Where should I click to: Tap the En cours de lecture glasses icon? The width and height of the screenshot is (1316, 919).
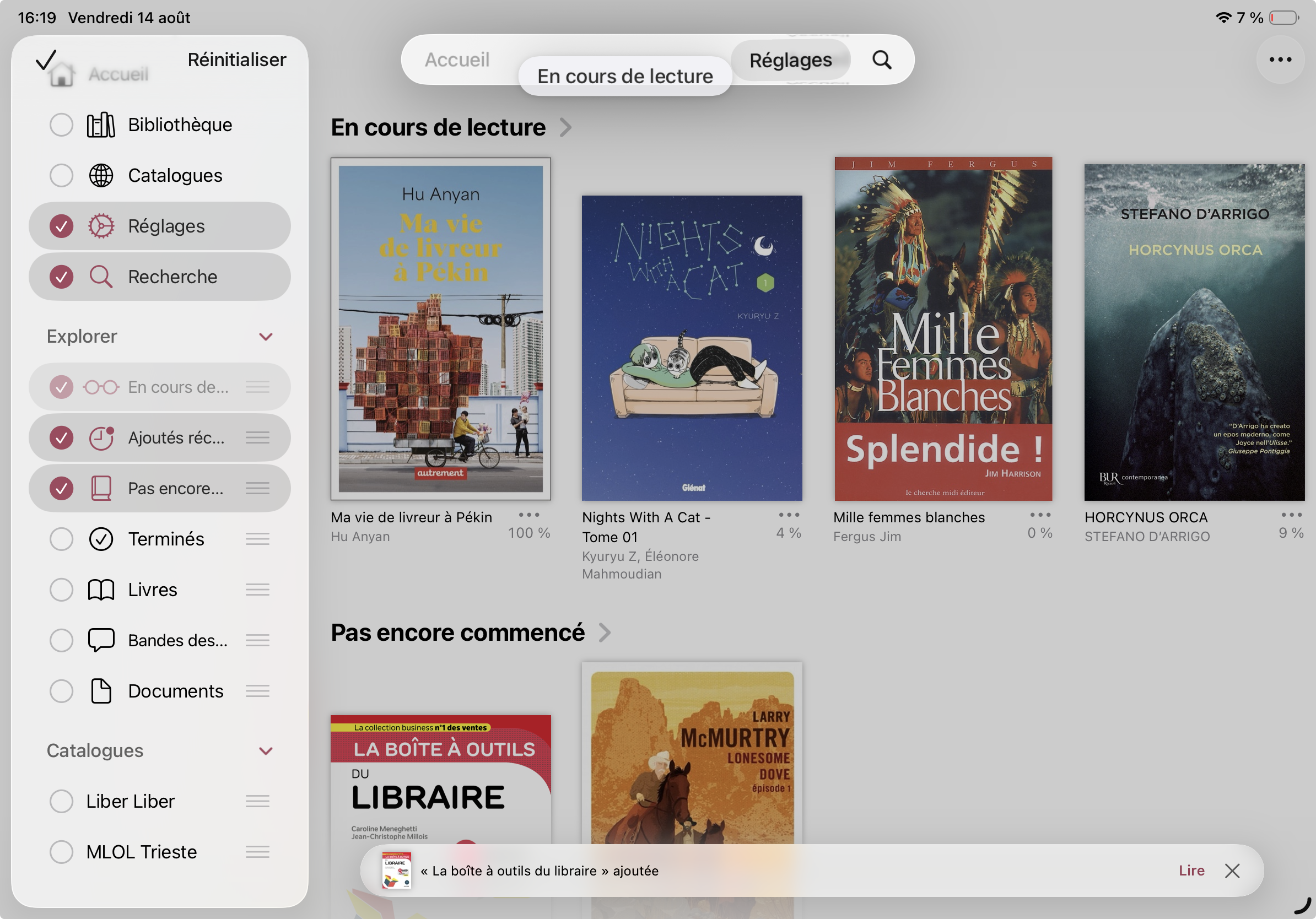[101, 387]
